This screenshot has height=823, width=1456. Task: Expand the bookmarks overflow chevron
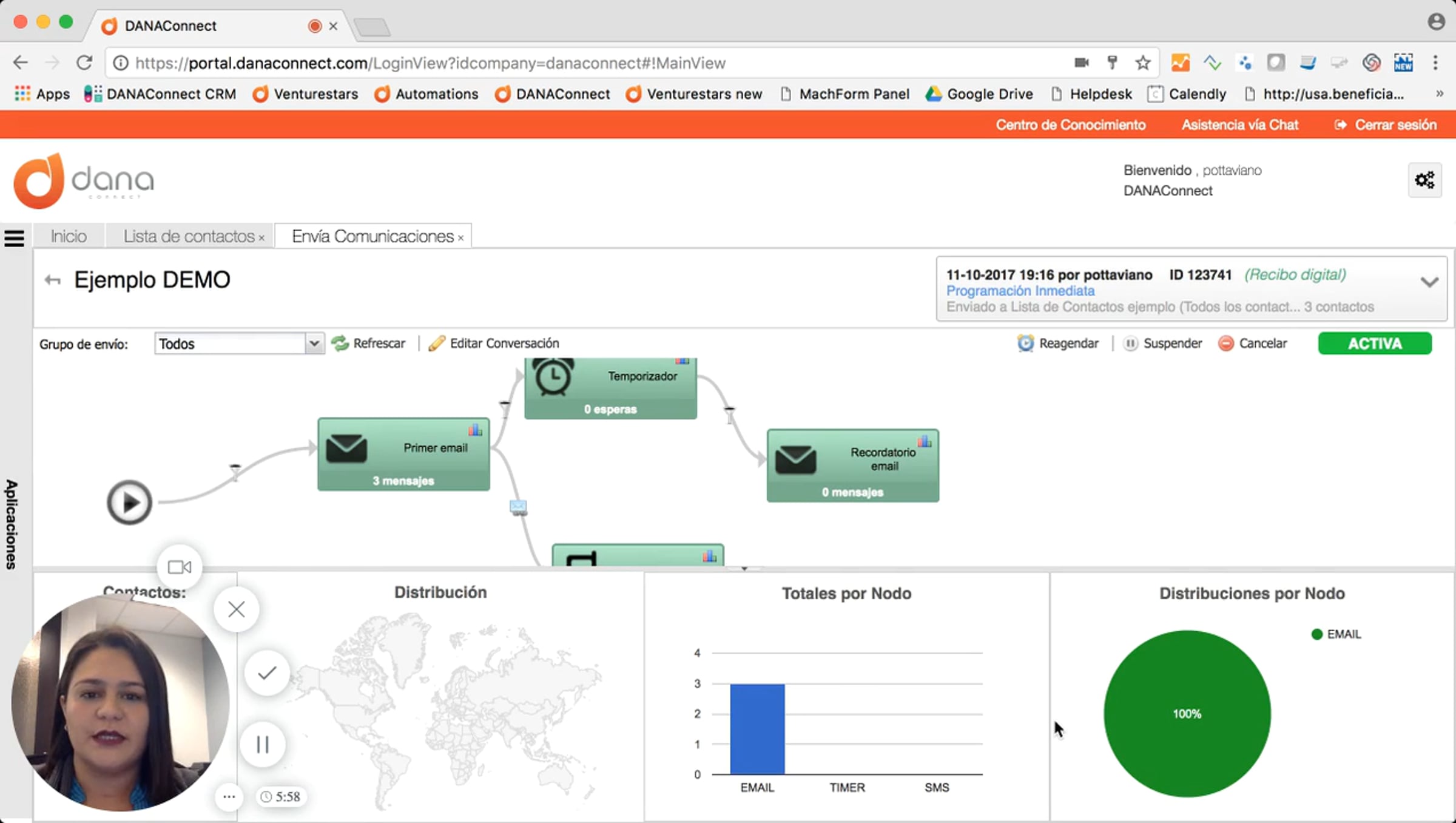(1439, 94)
